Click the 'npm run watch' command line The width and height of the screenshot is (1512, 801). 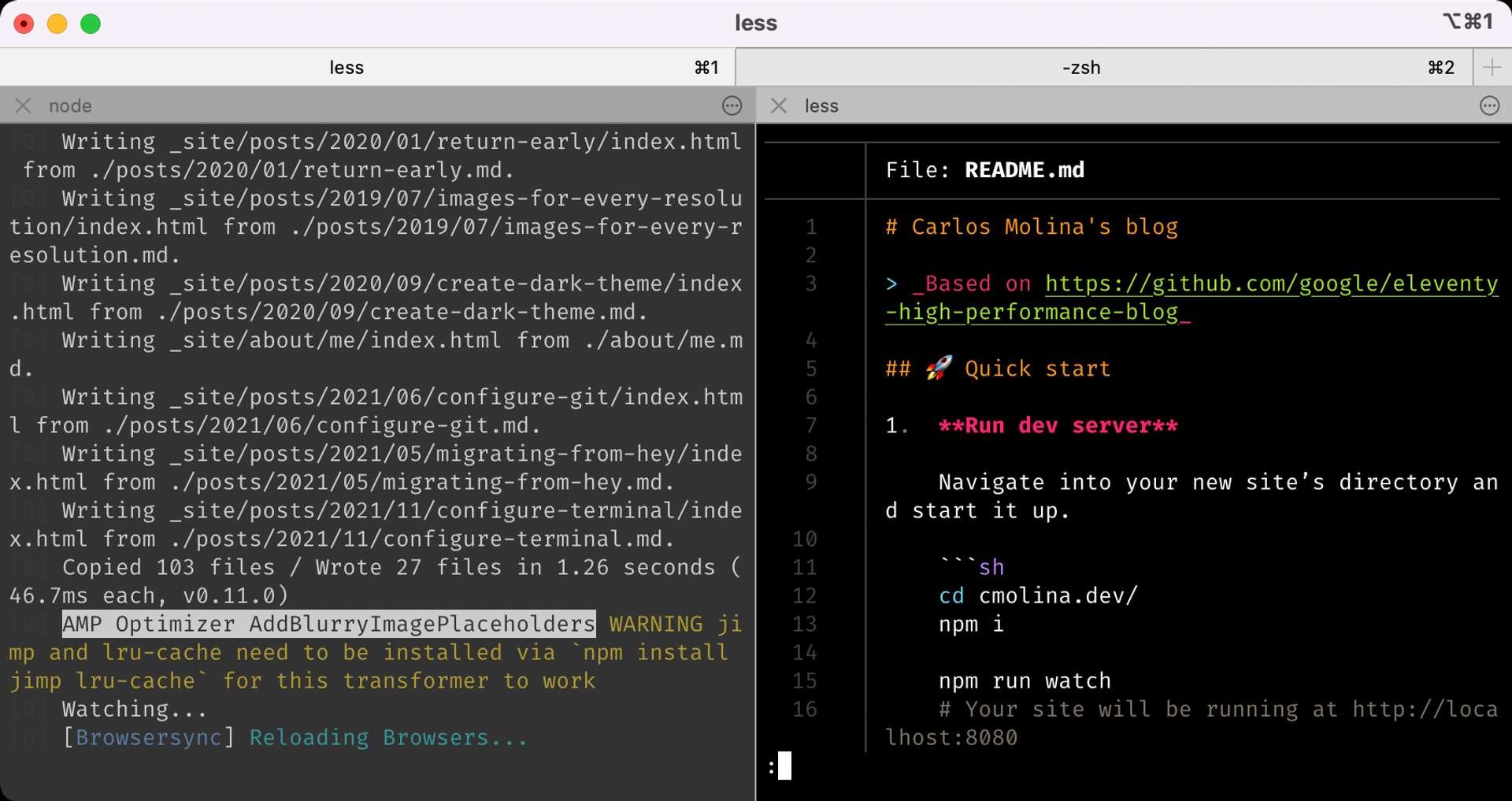[x=1024, y=681]
